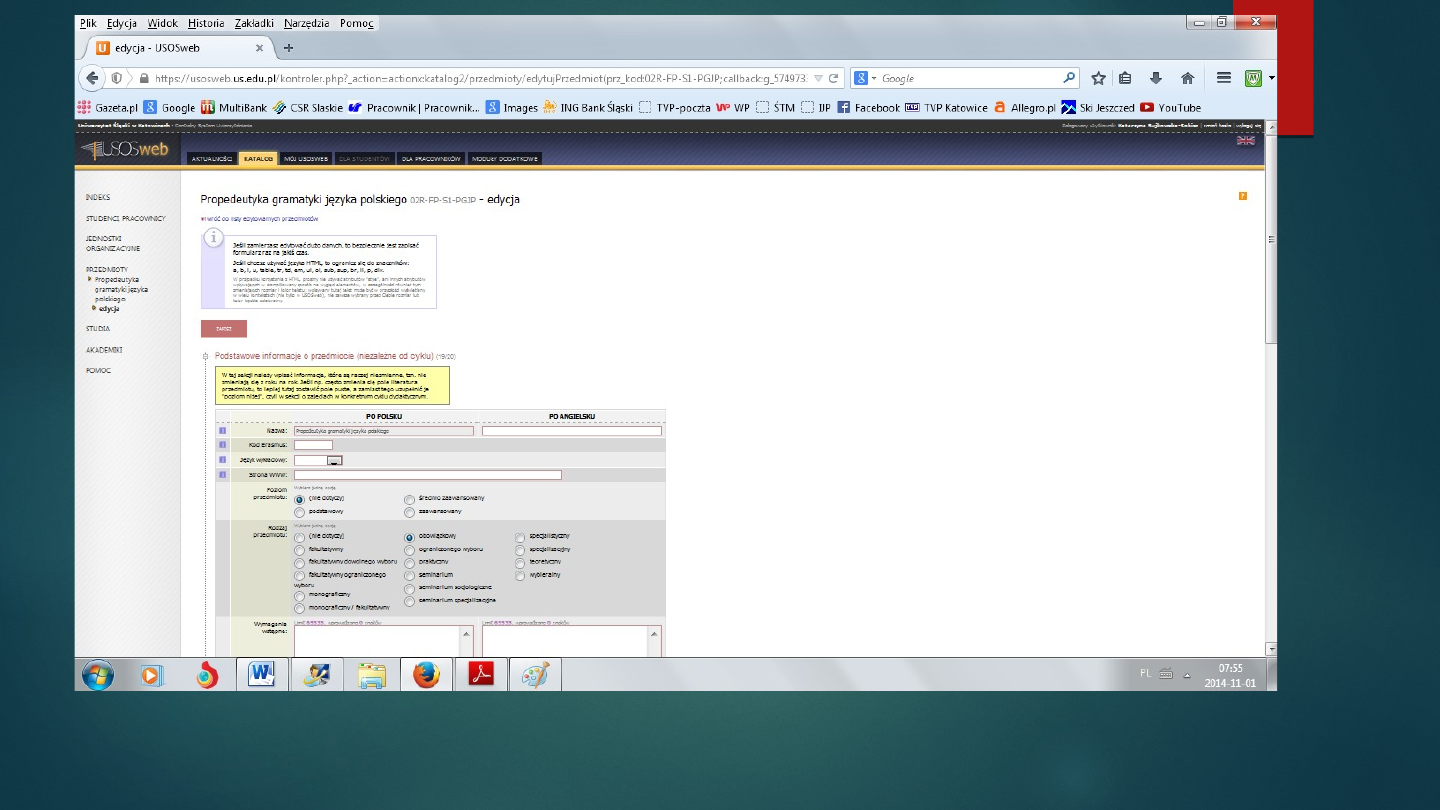
Task: Click the orange help icon near page title
Action: 1243,196
